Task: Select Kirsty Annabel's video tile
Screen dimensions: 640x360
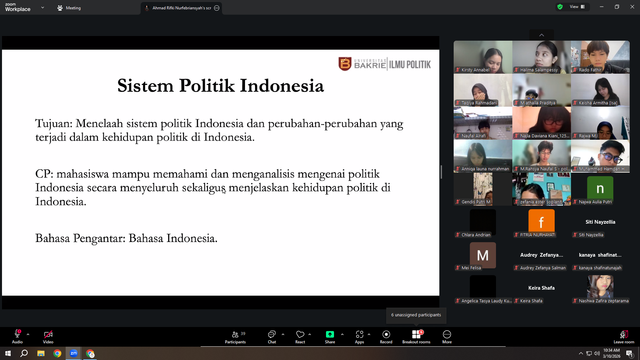Action: coord(483,57)
